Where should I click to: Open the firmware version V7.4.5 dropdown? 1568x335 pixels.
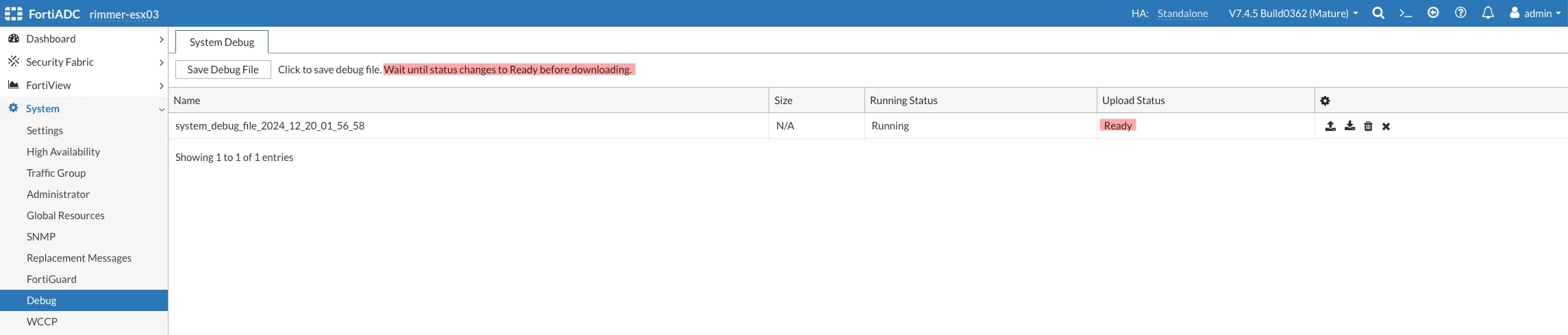[1293, 13]
